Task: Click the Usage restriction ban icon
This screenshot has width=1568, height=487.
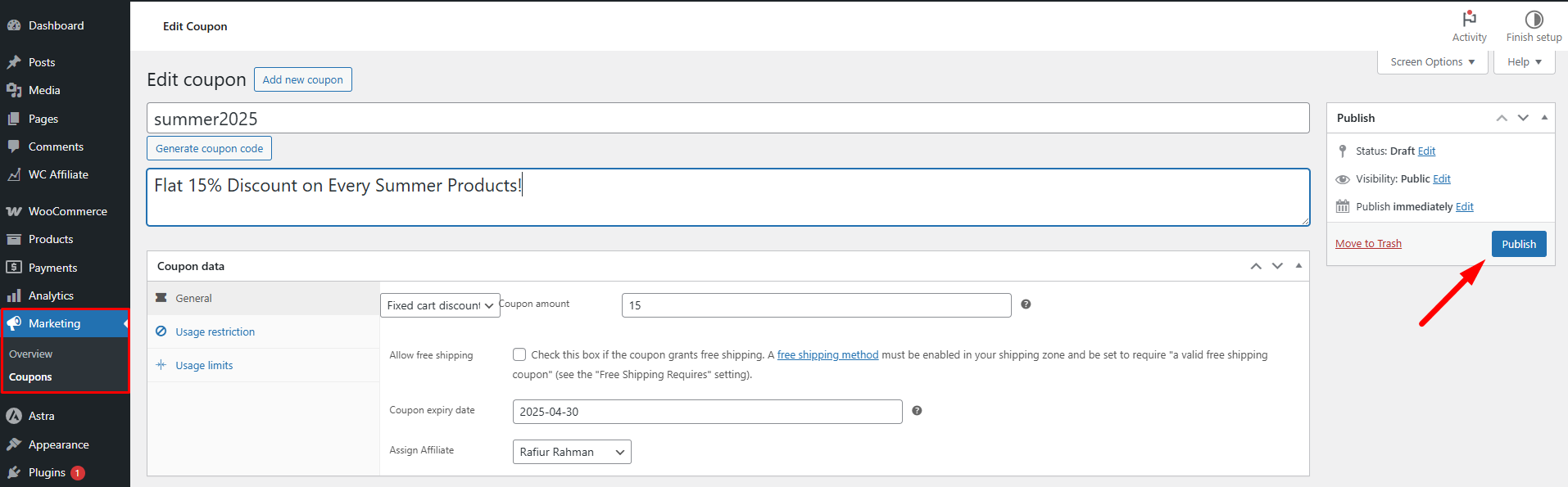Action: click(x=161, y=331)
